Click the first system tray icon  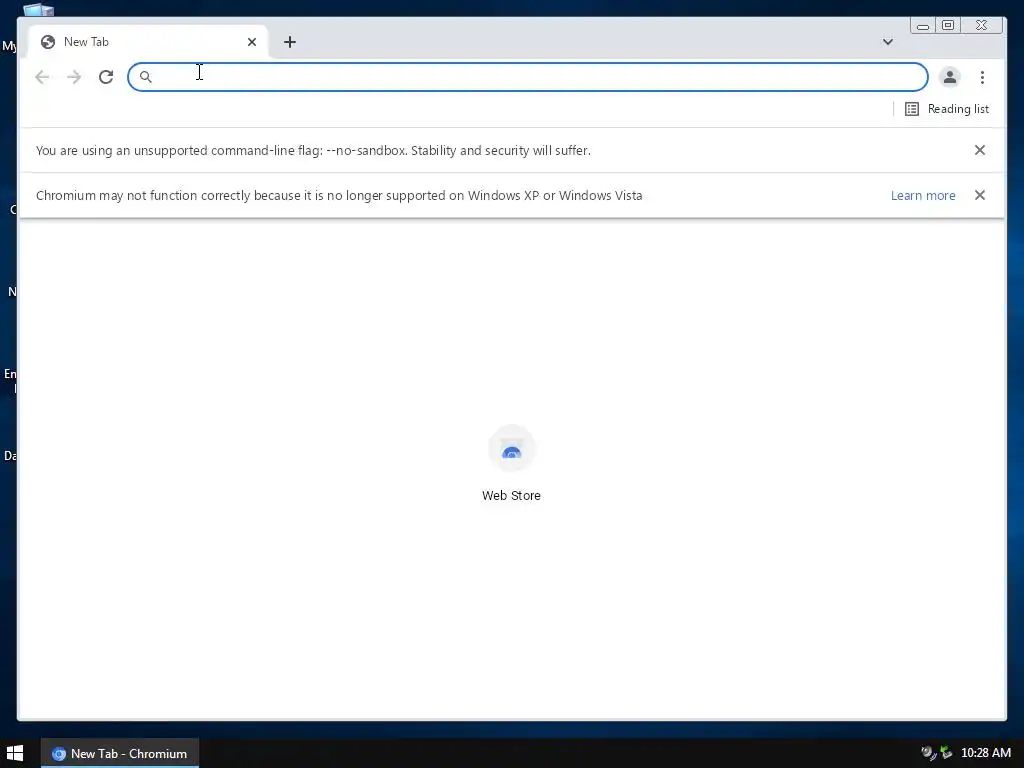point(928,753)
